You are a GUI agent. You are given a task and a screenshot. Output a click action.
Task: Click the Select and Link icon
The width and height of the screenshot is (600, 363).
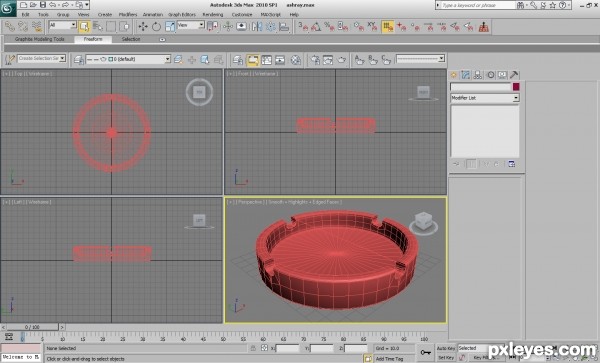[10, 26]
